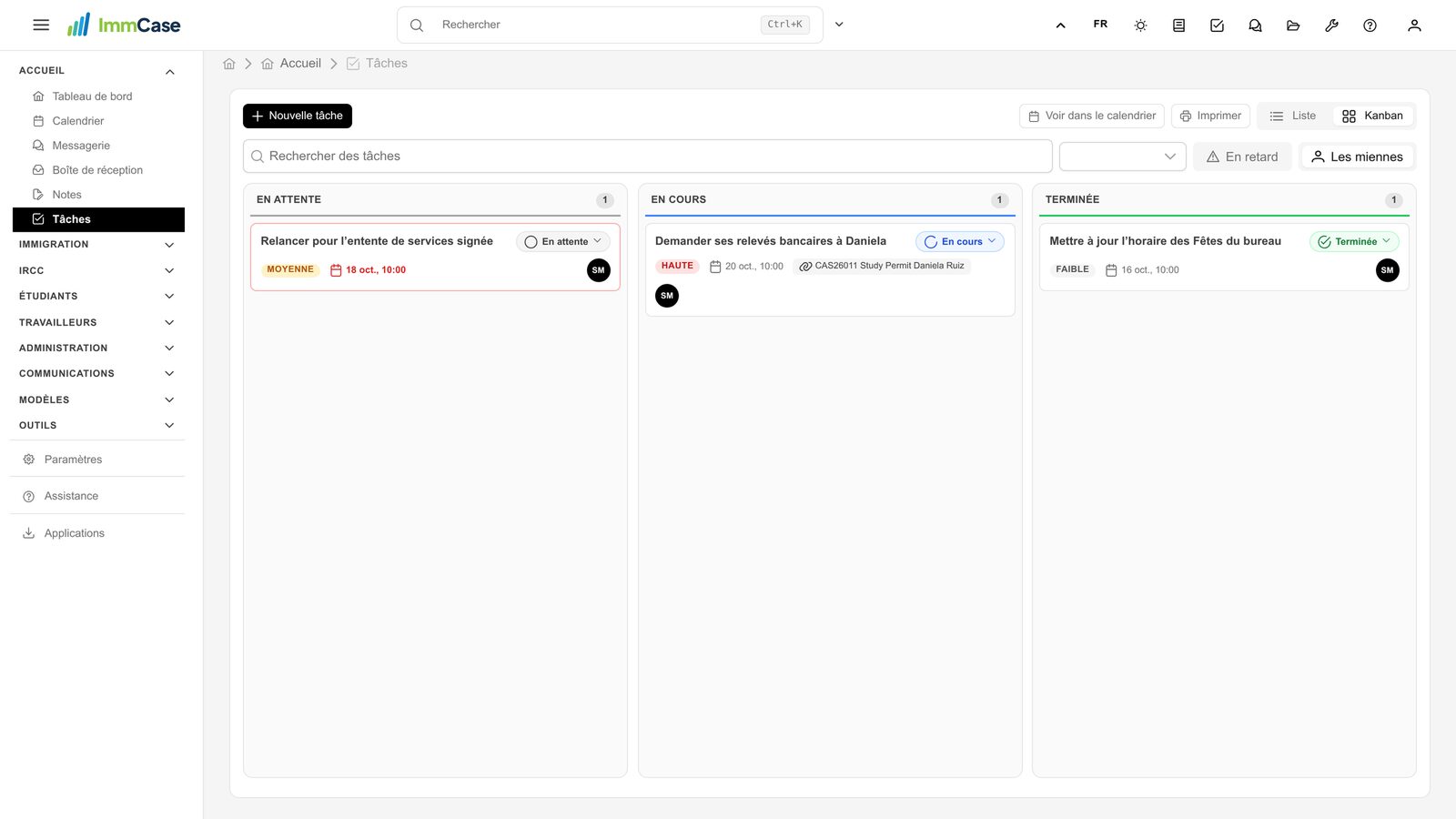This screenshot has width=1456, height=819.
Task: Open the wrench tools icon in header
Action: coord(1331,25)
